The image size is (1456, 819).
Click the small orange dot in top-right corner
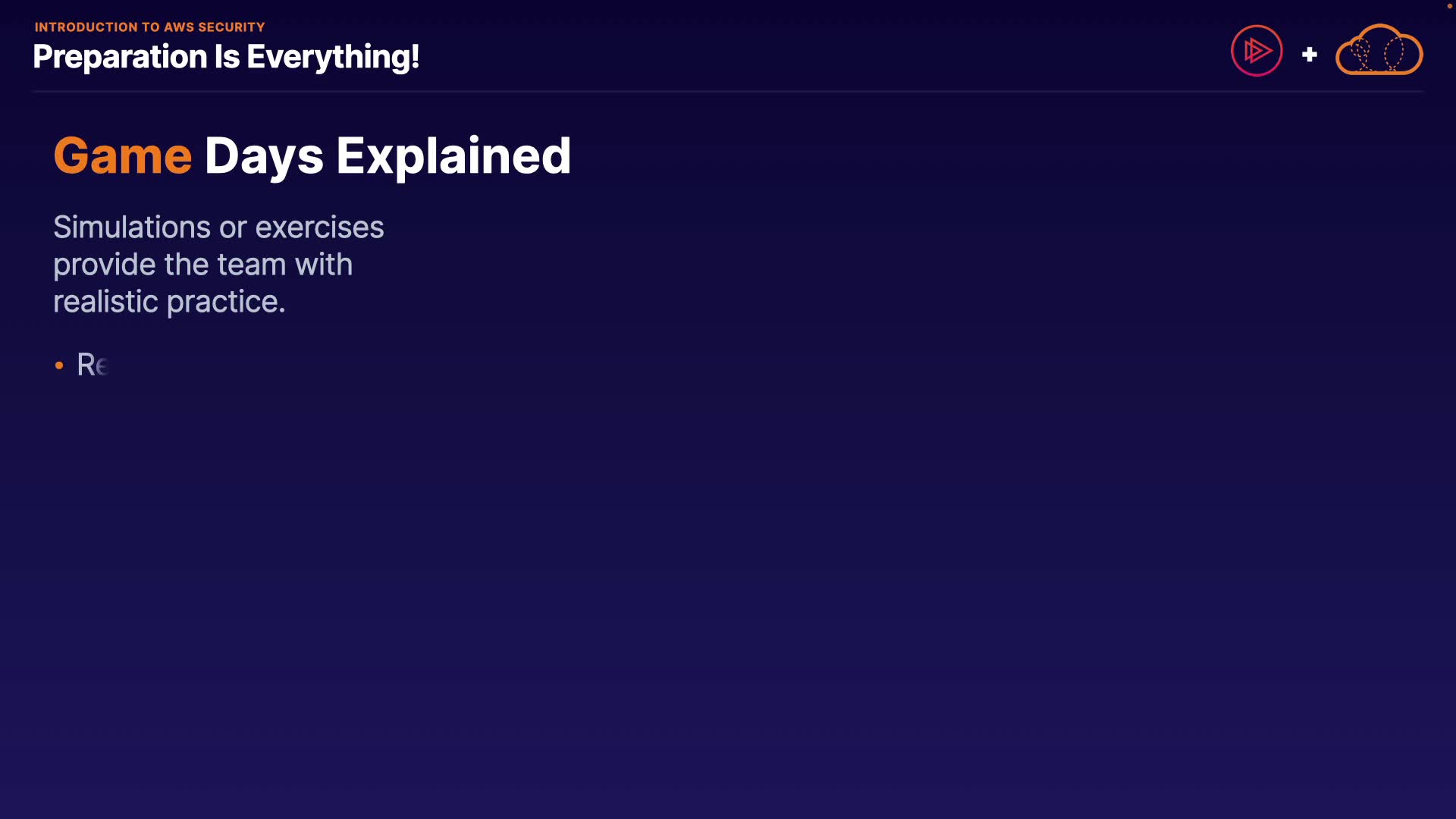1449,6
